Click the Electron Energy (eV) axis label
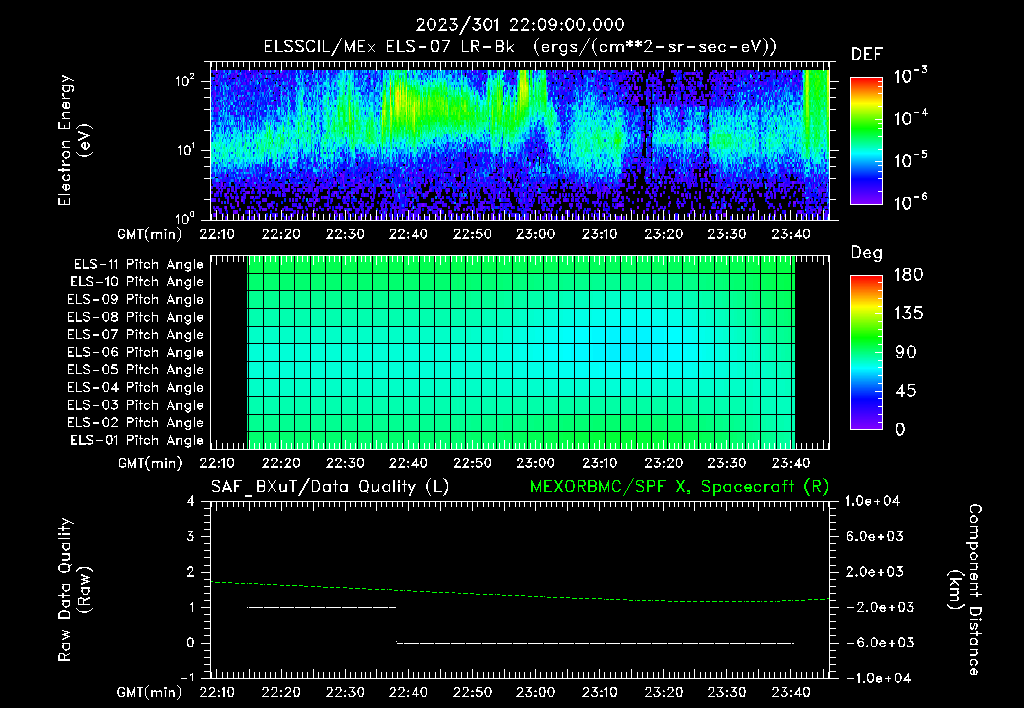The width and height of the screenshot is (1024, 708). (x=74, y=140)
